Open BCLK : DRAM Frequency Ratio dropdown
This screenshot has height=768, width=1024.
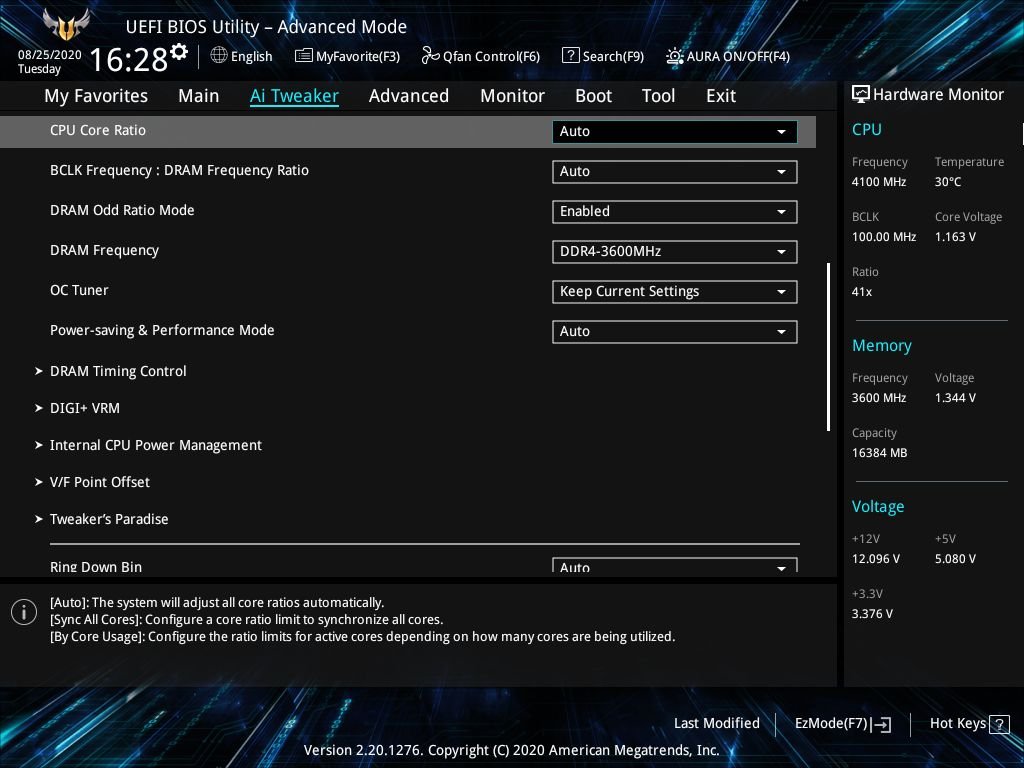675,172
